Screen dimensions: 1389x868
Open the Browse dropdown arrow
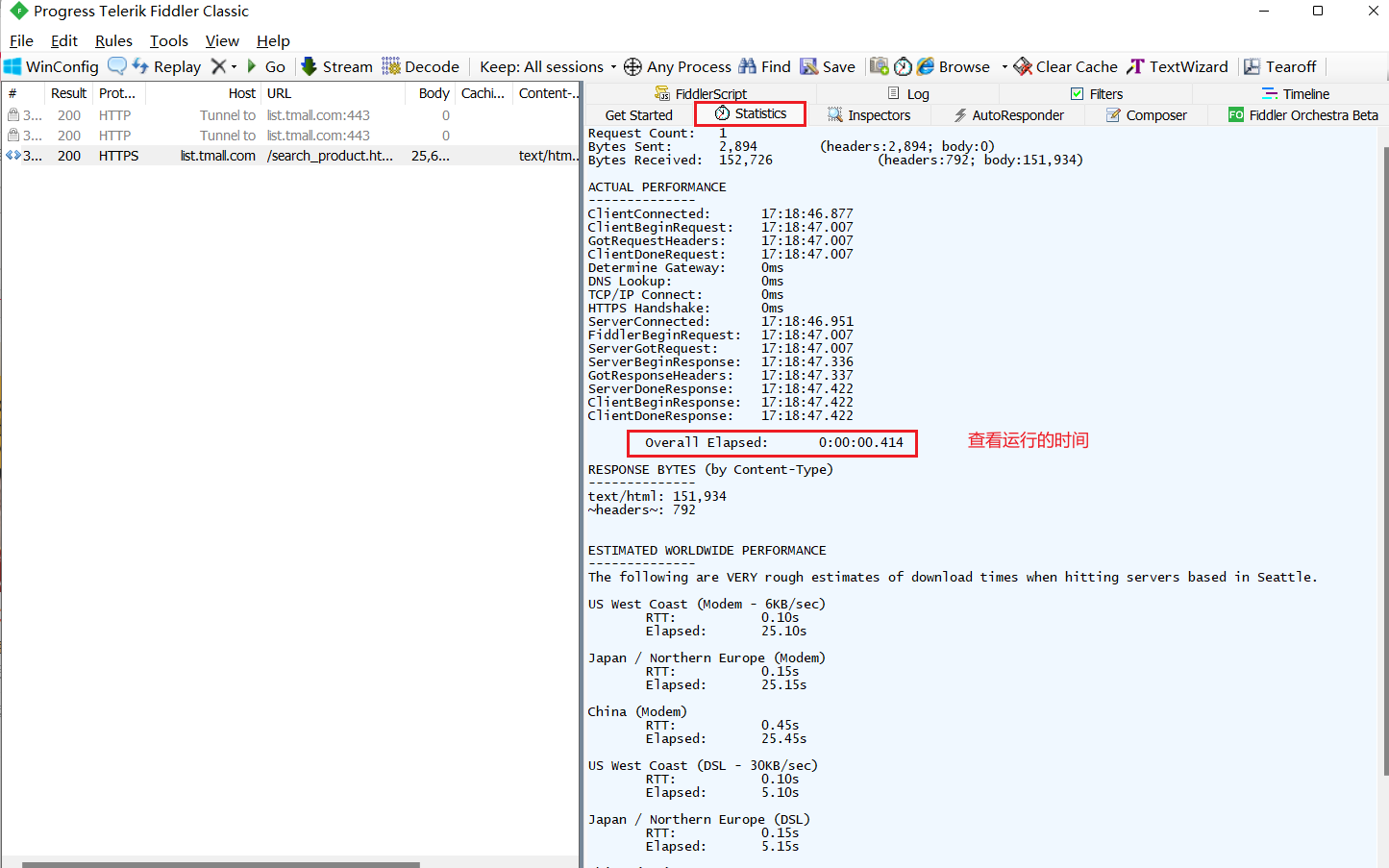[x=1004, y=66]
